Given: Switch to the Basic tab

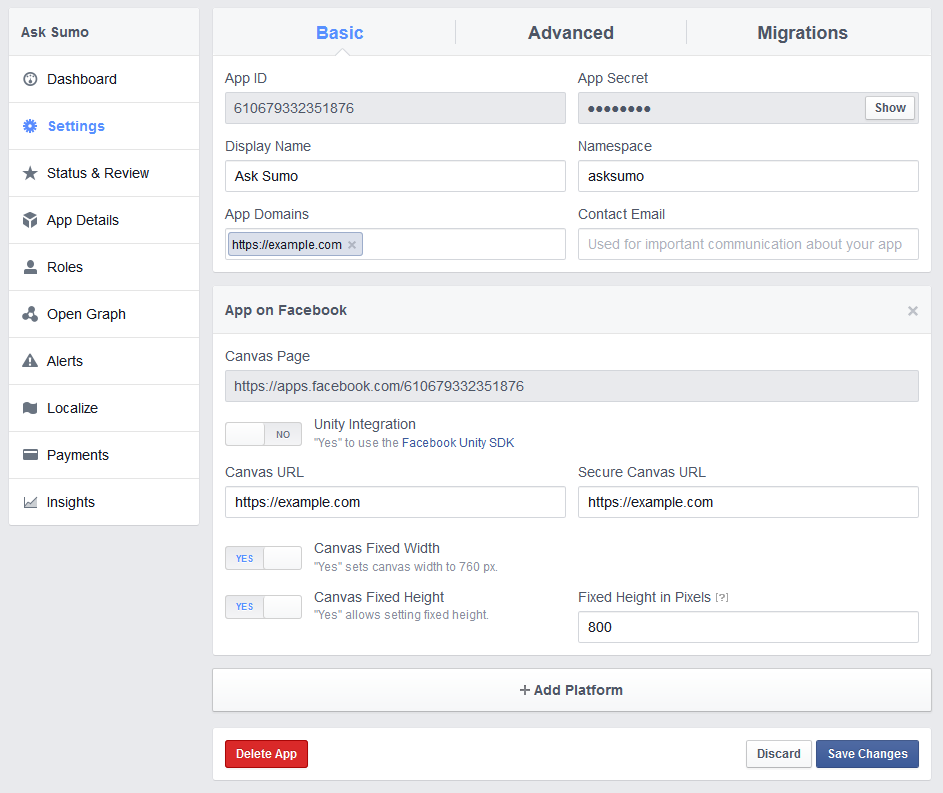Looking at the screenshot, I should (340, 32).
